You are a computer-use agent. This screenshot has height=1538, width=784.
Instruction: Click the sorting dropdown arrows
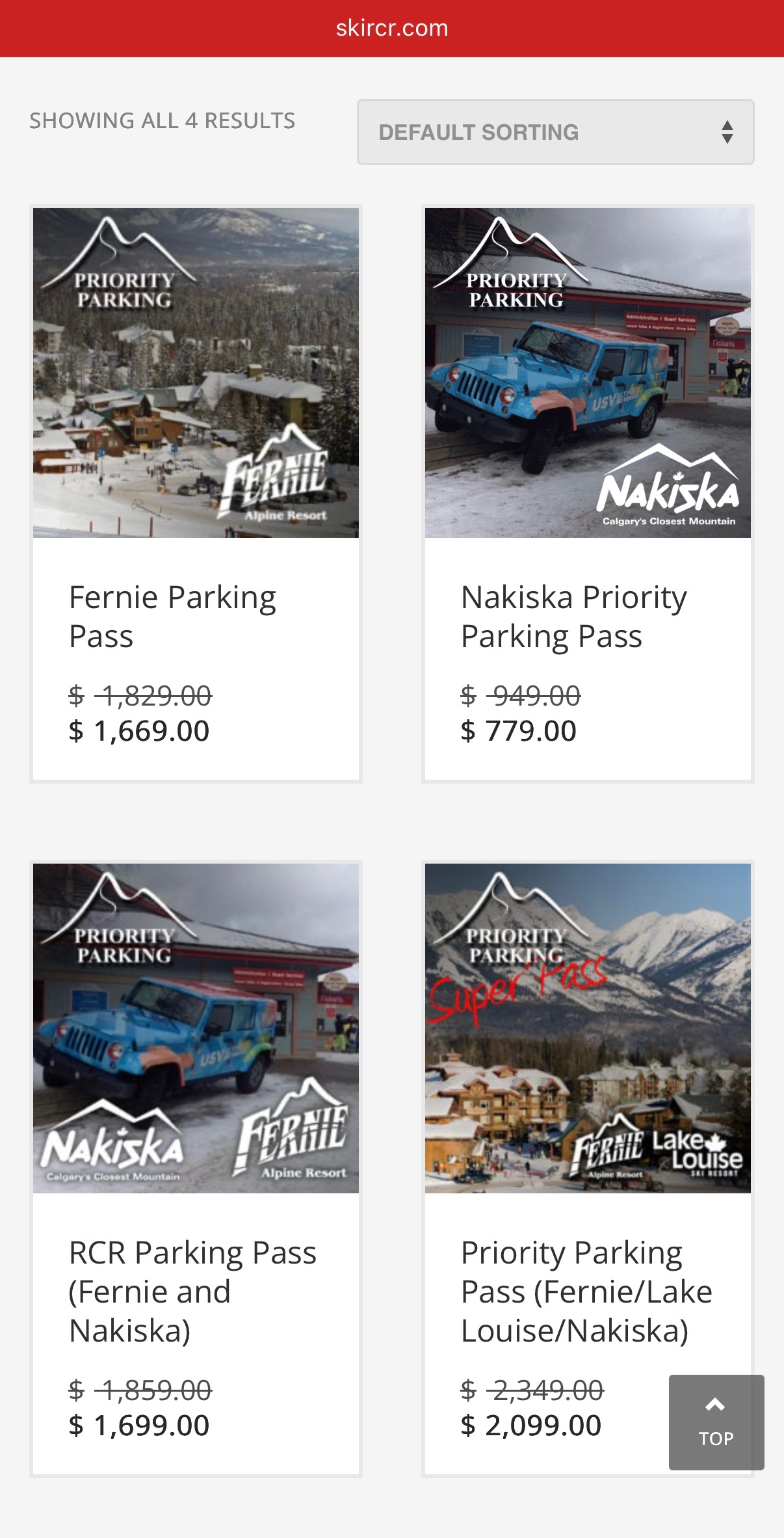pos(727,132)
